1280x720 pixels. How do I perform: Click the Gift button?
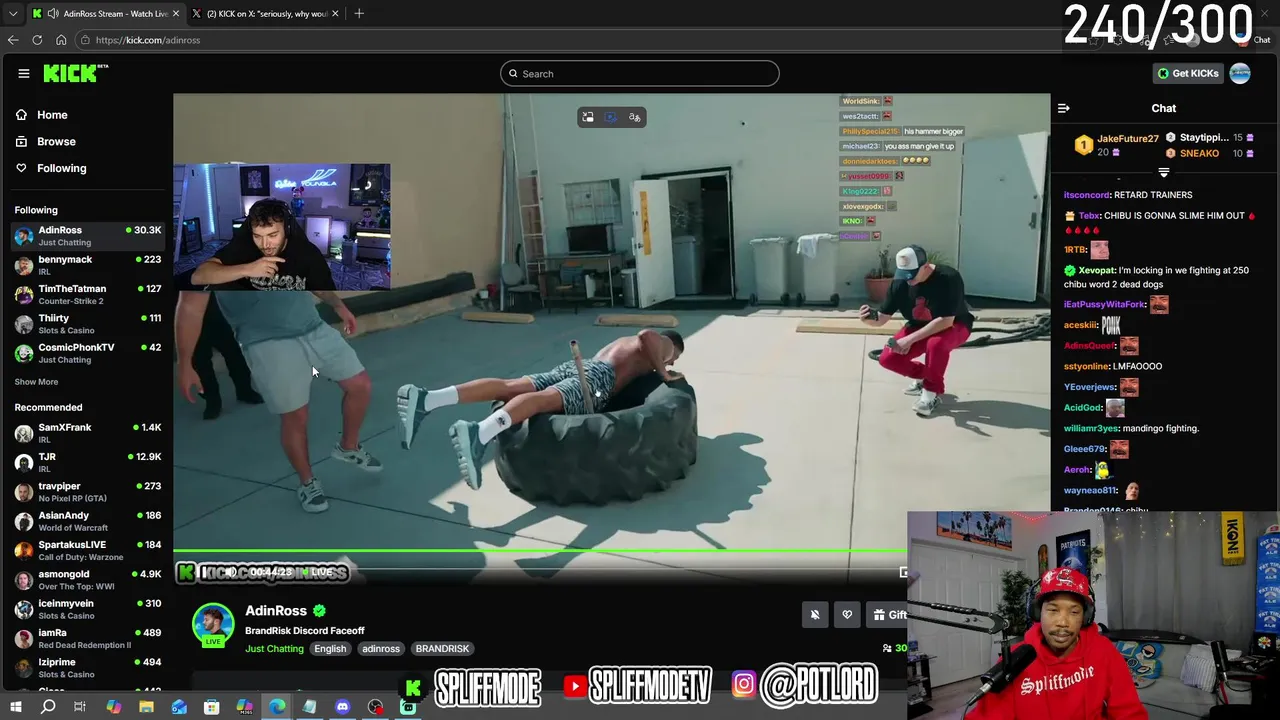pos(889,615)
